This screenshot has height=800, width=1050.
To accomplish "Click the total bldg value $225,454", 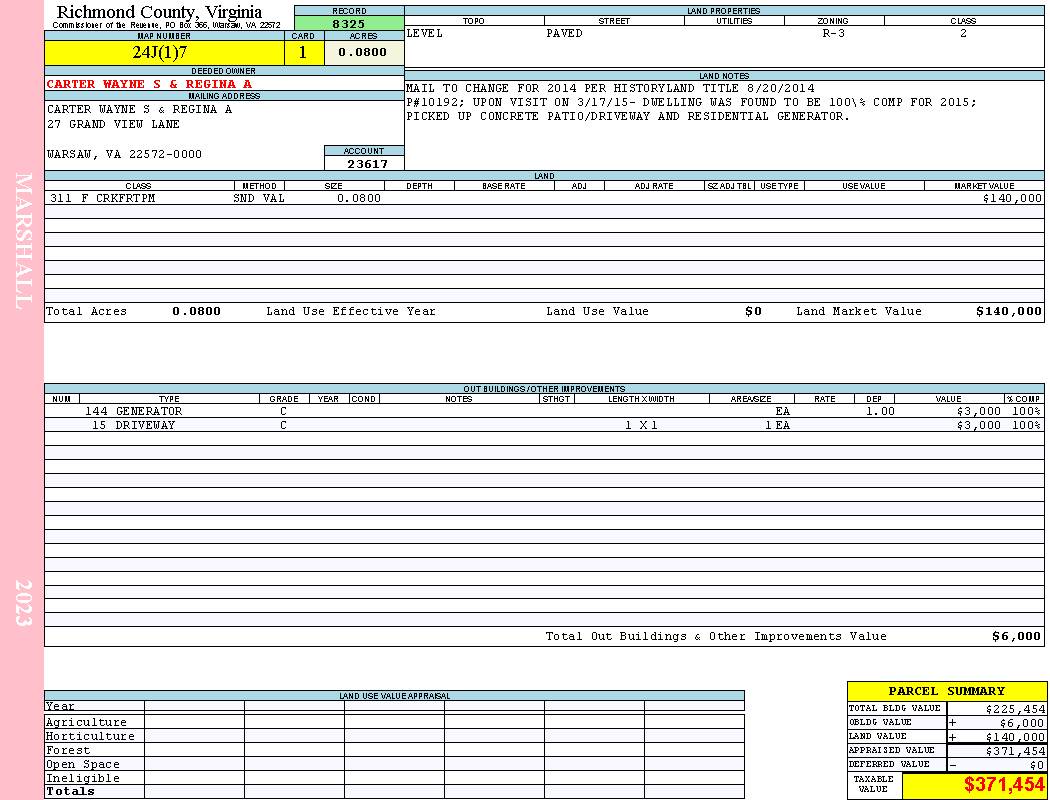I will (1015, 708).
